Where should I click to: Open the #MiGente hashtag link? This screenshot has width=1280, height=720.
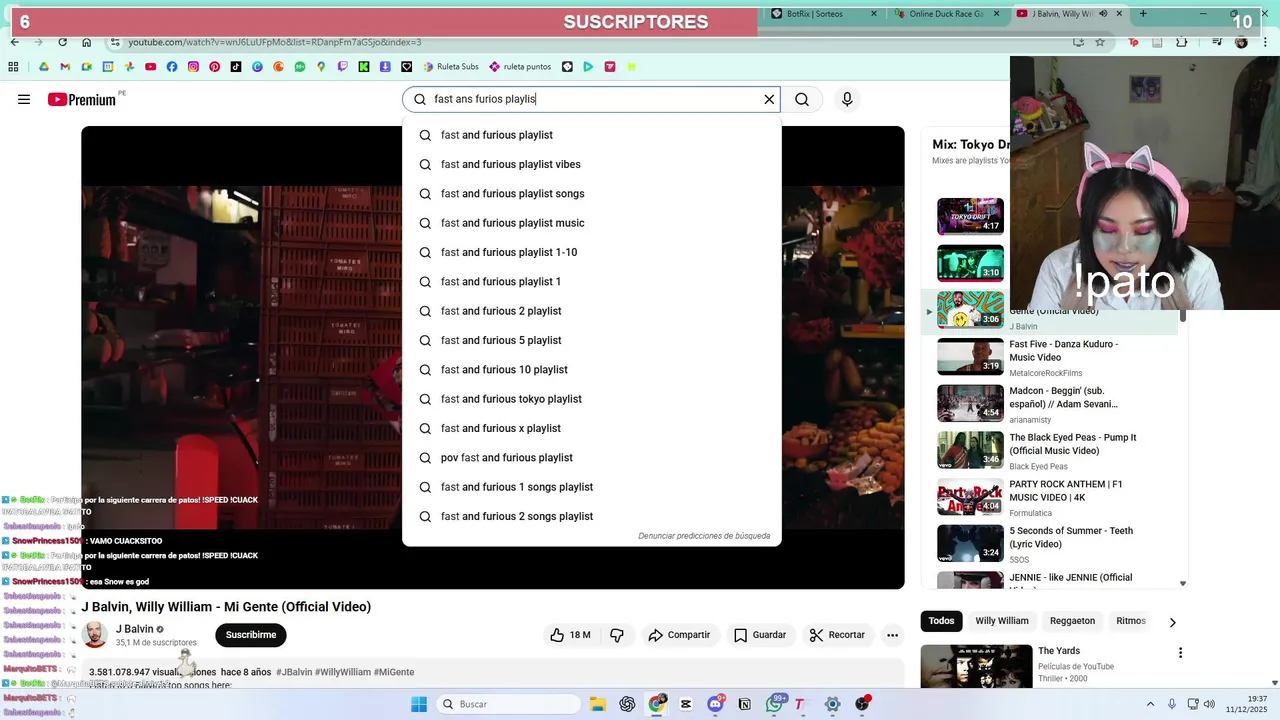tap(394, 672)
